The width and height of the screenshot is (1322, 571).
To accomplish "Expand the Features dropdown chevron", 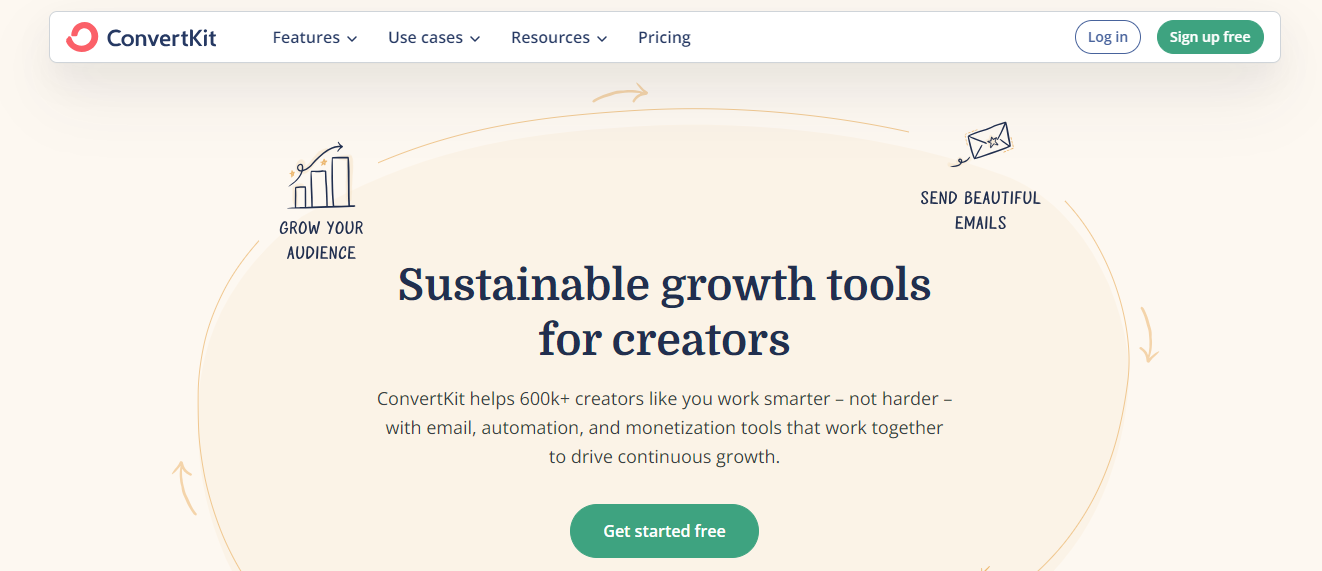I will [x=352, y=39].
